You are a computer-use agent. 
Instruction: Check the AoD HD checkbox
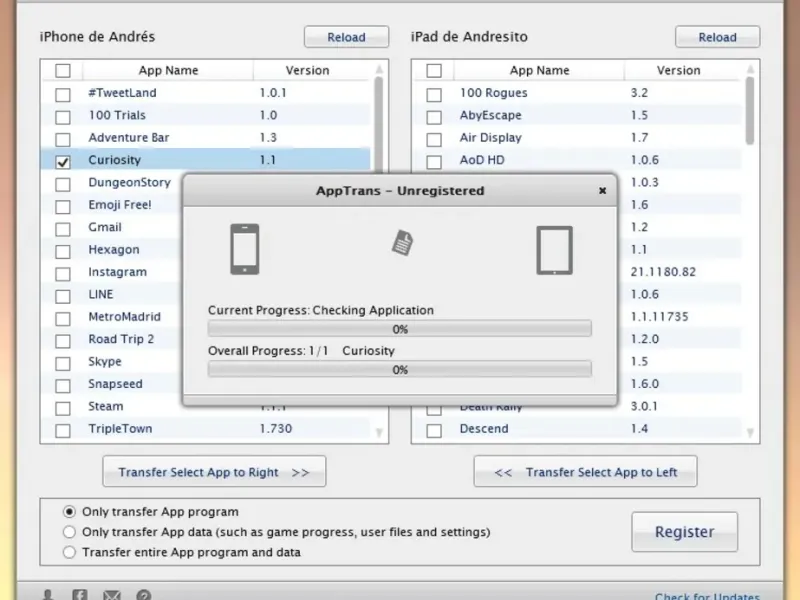tap(434, 162)
